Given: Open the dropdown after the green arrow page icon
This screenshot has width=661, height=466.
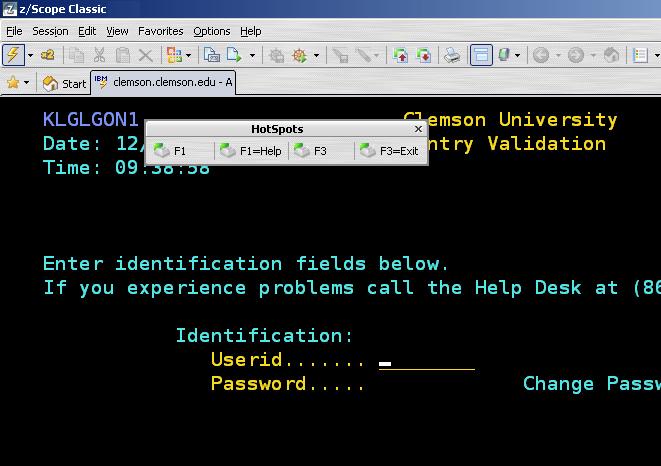Looking at the screenshot, I should tap(252, 55).
